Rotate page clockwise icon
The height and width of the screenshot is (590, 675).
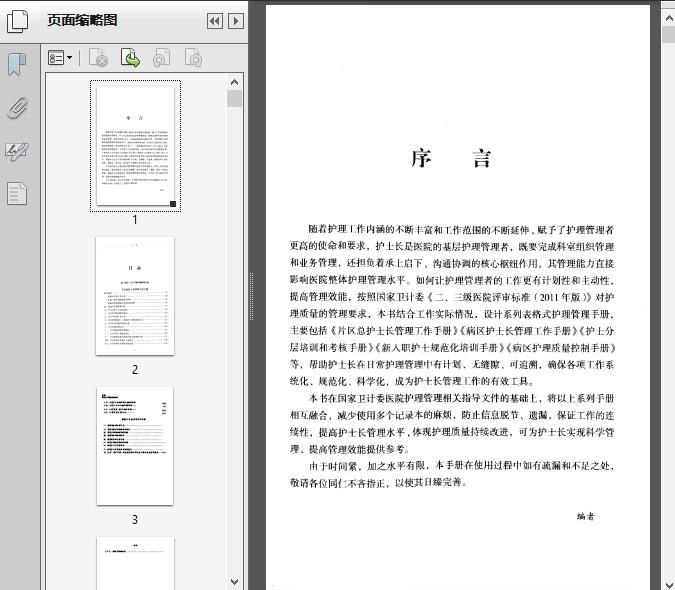pos(193,58)
